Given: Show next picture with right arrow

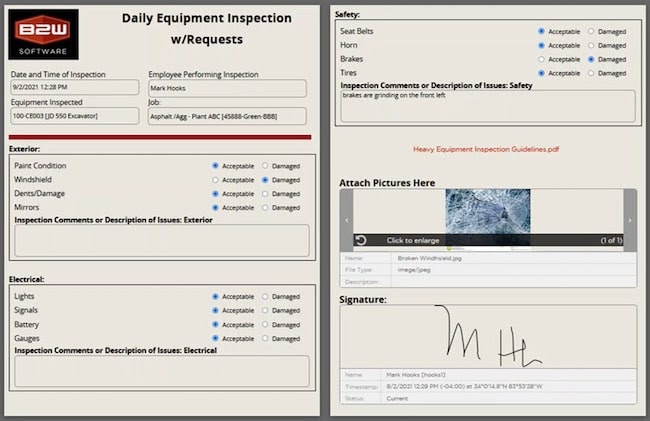Looking at the screenshot, I should pos(629,220).
